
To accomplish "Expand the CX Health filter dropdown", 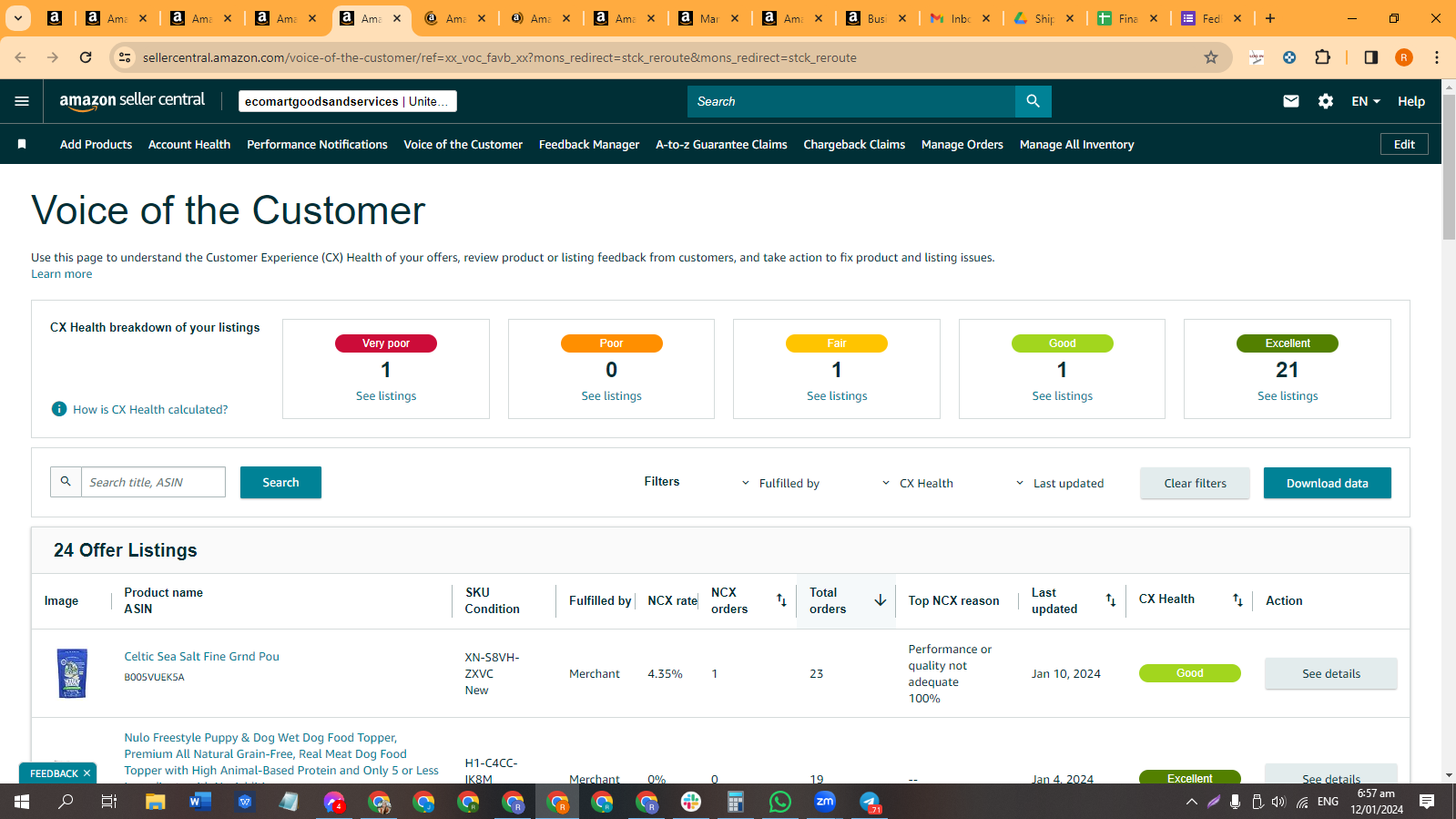I will coord(918,483).
